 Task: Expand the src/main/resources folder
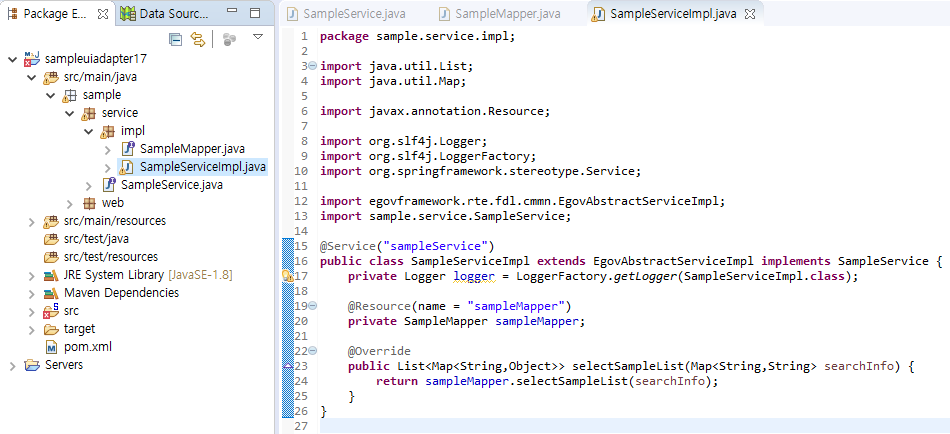click(31, 221)
